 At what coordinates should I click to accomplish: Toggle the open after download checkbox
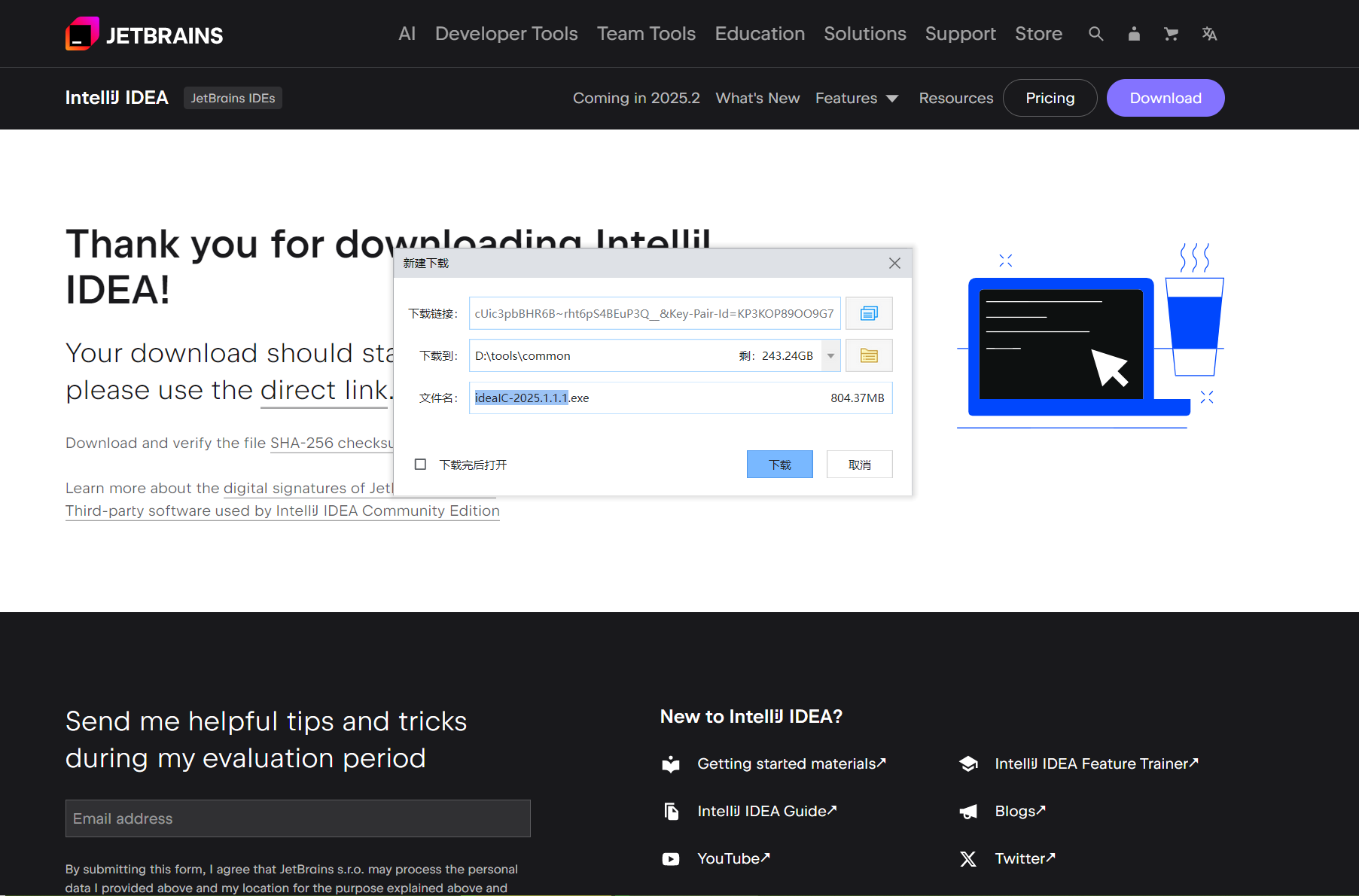click(x=420, y=465)
